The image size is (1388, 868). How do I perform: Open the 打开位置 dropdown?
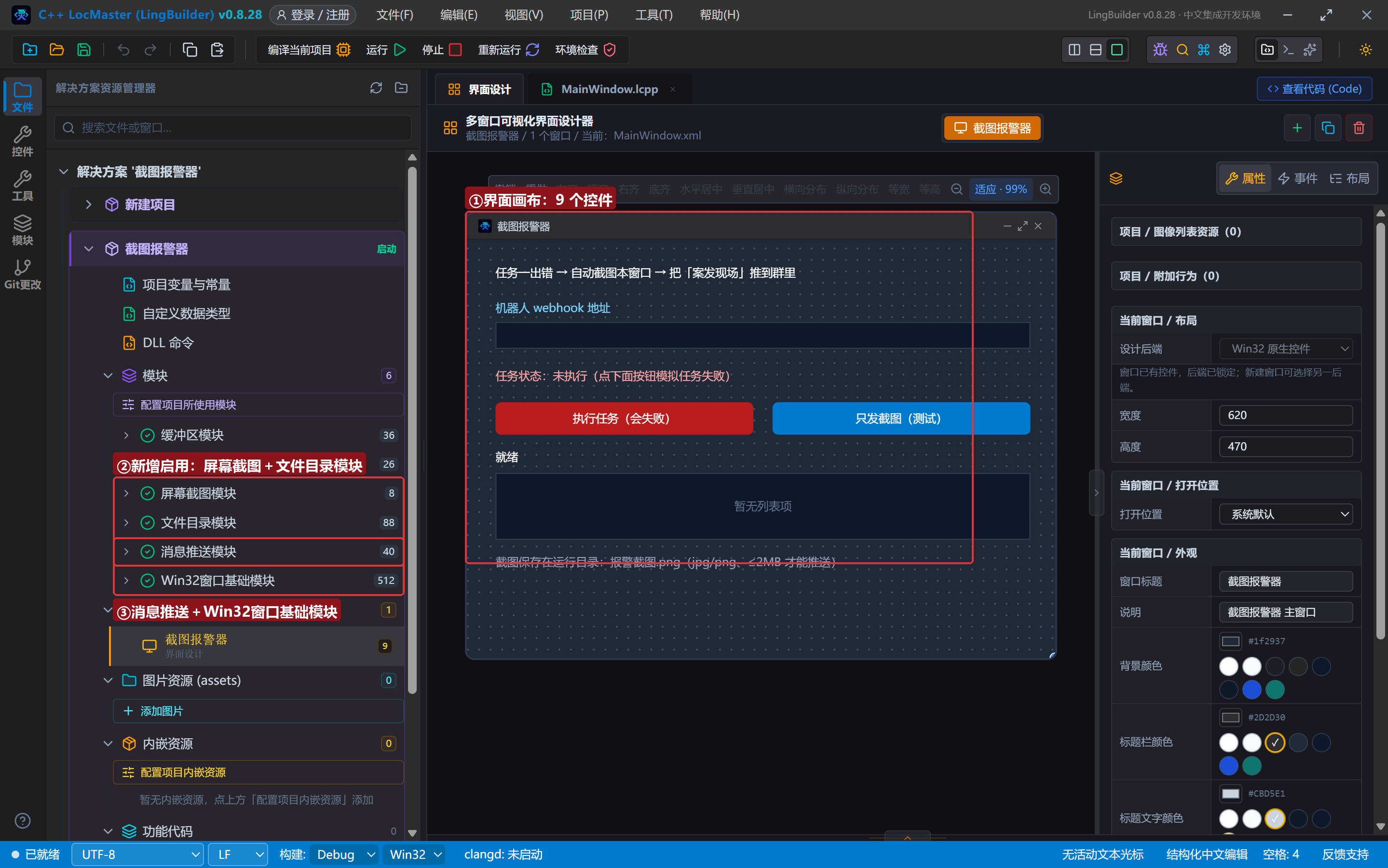(x=1286, y=514)
